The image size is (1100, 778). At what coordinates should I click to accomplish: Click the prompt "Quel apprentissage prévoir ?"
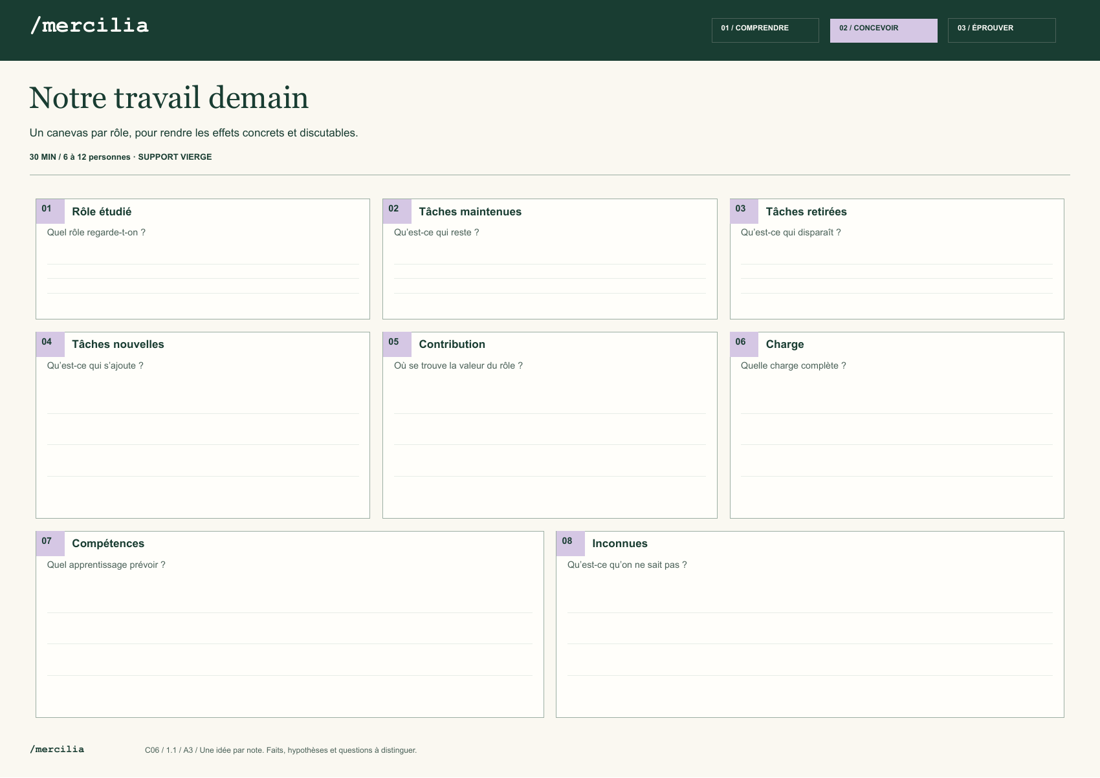tap(106, 565)
